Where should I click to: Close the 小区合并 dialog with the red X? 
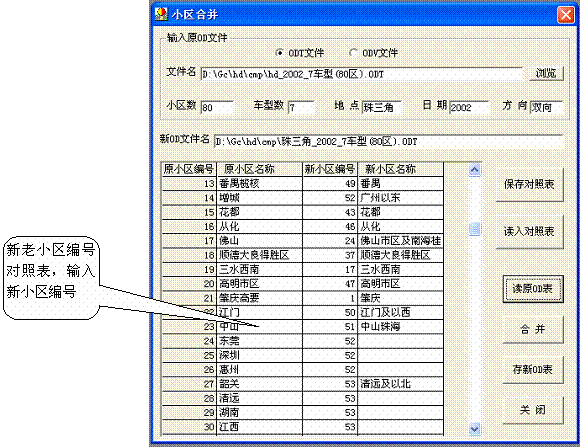pos(566,15)
